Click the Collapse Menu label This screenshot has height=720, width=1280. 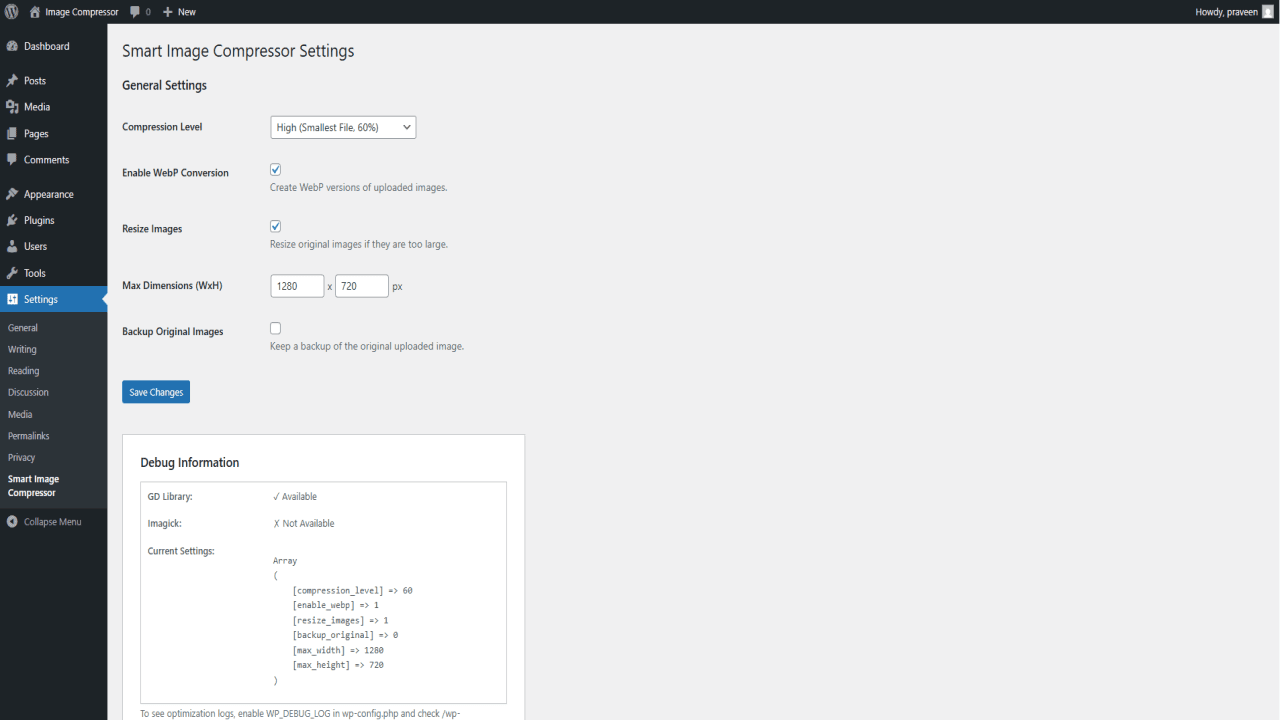click(53, 522)
